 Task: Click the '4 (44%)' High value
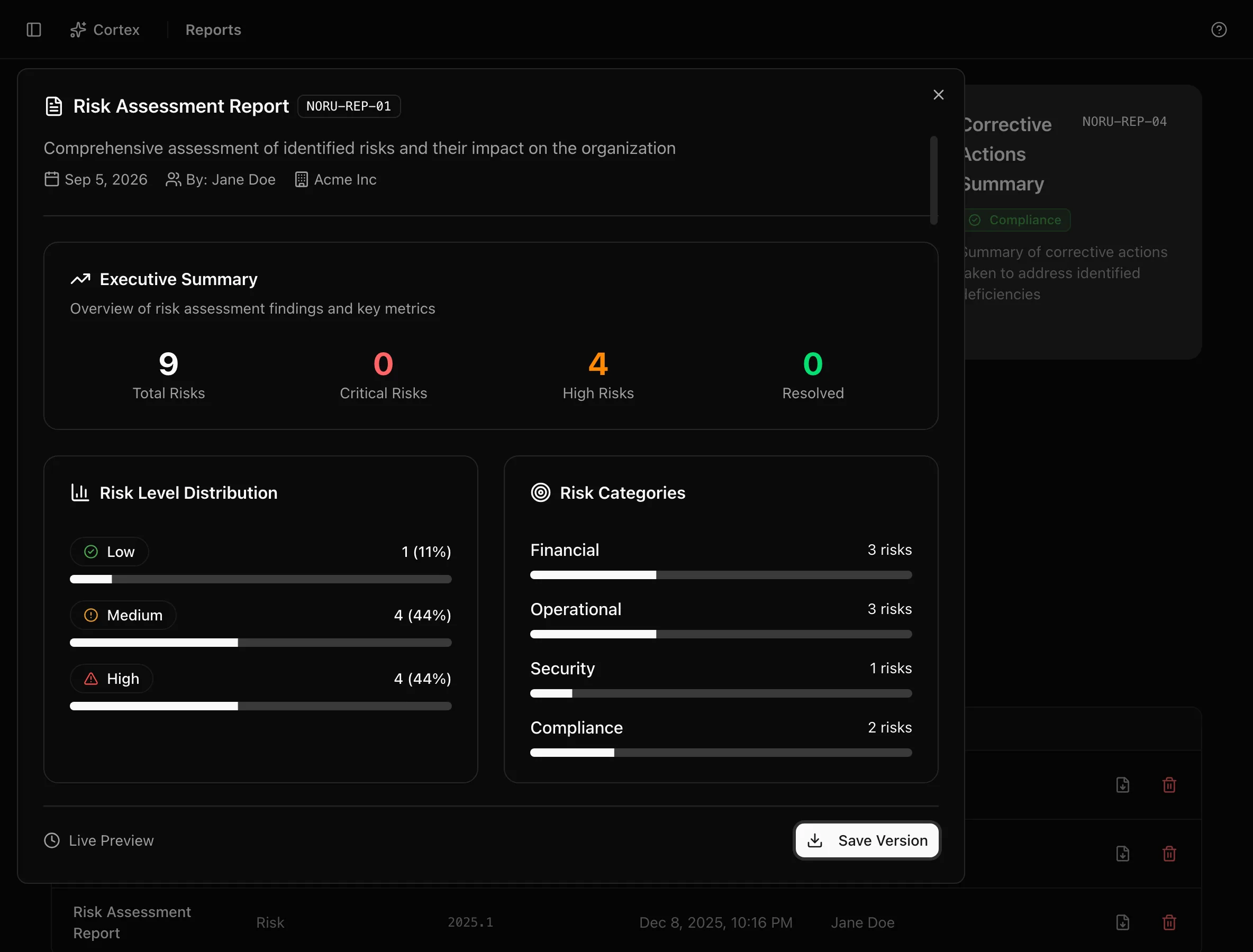[422, 678]
